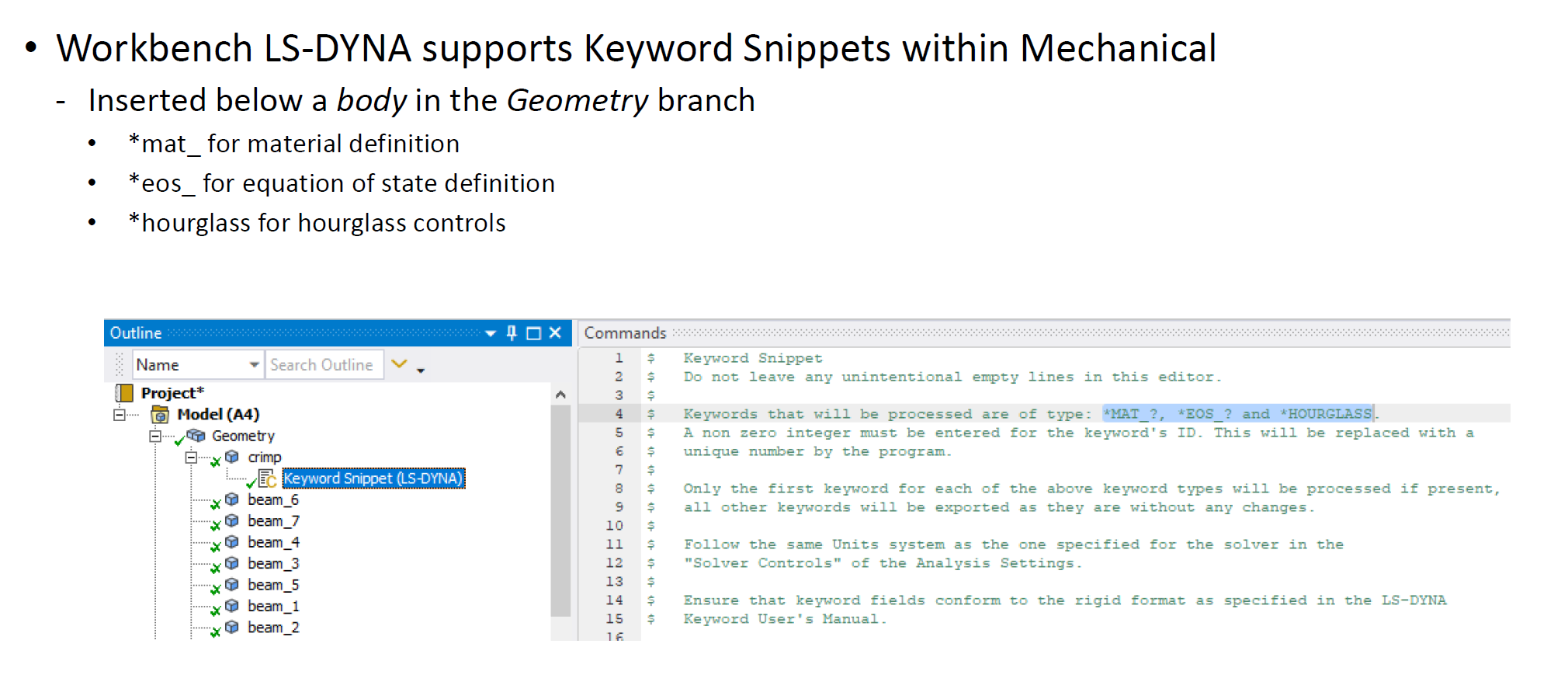Click the crimp body cube icon
Image resolution: width=1568 pixels, height=675 pixels.
tap(232, 457)
